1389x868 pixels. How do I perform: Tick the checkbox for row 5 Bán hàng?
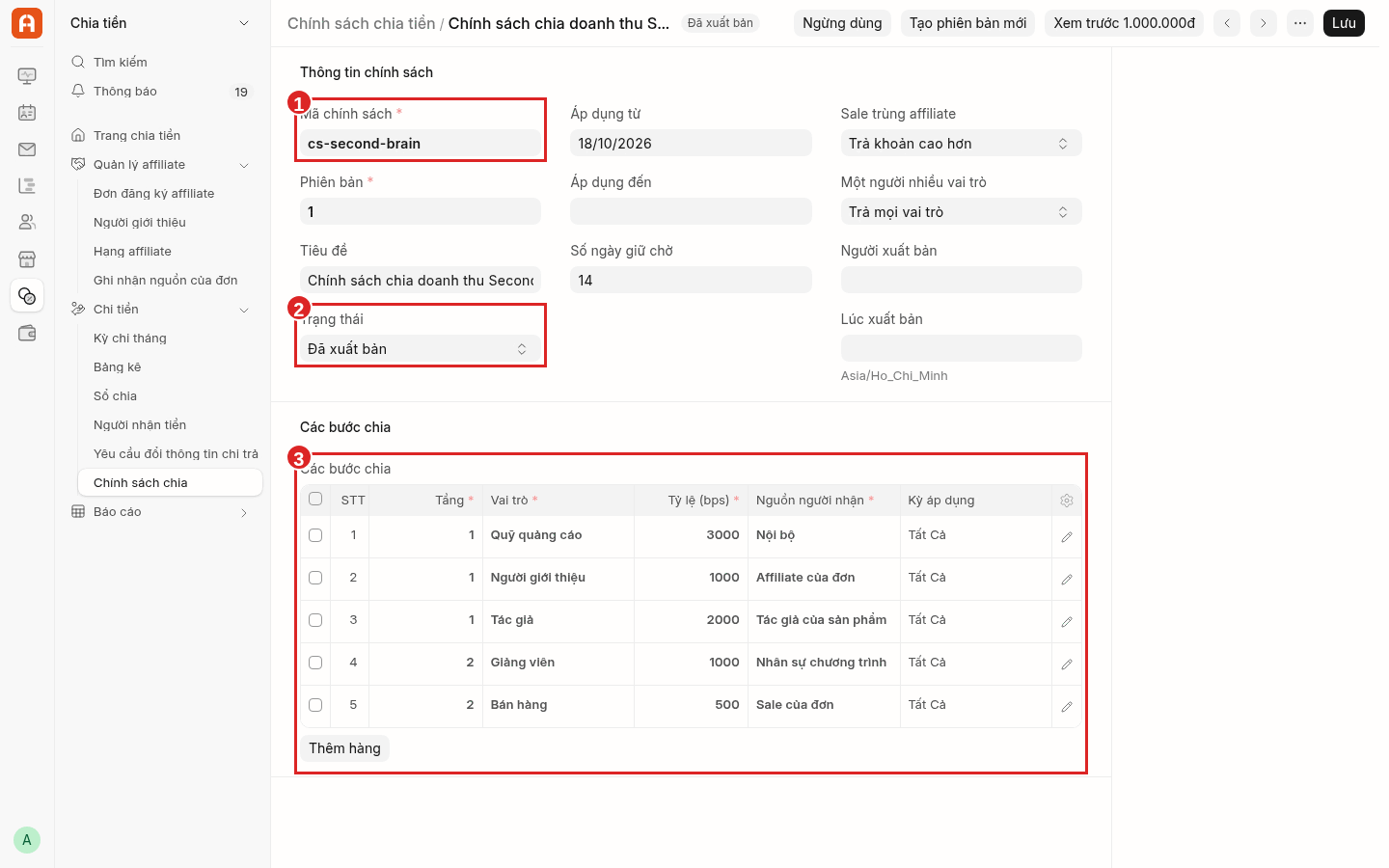[x=315, y=705]
